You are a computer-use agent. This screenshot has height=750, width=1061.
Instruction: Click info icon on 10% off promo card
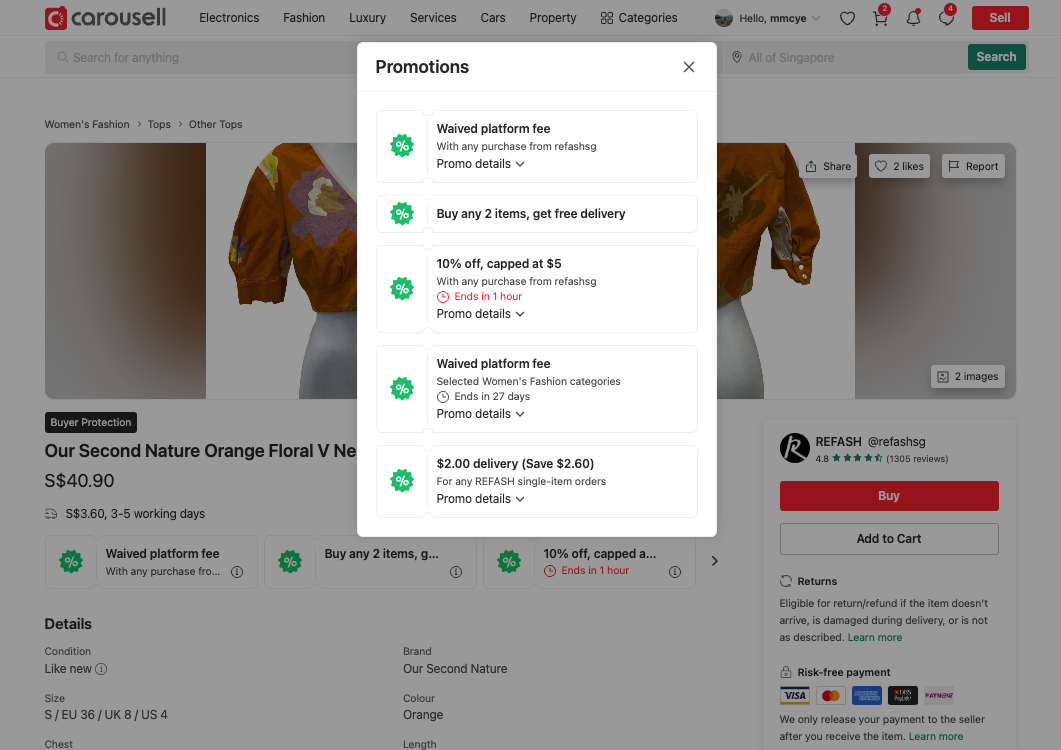tap(675, 572)
